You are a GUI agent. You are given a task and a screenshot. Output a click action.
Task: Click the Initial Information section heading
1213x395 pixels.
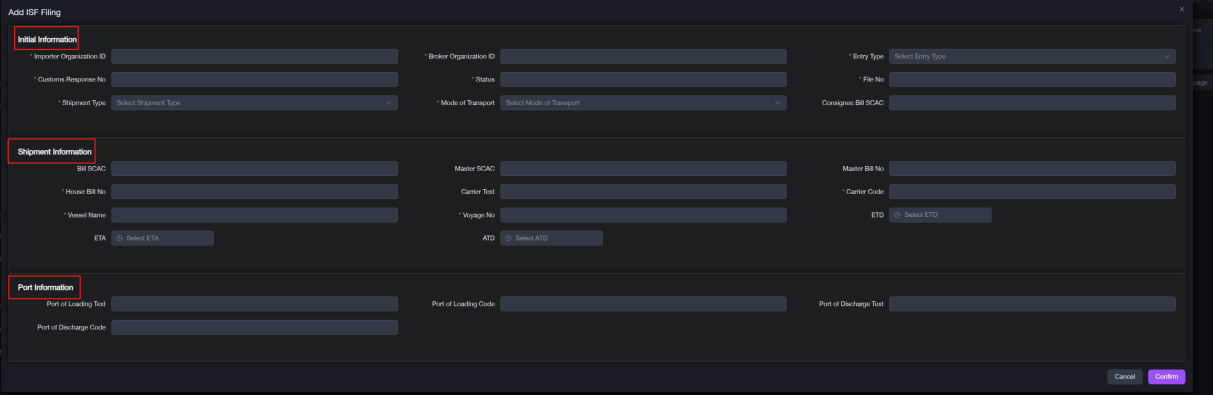(x=47, y=39)
